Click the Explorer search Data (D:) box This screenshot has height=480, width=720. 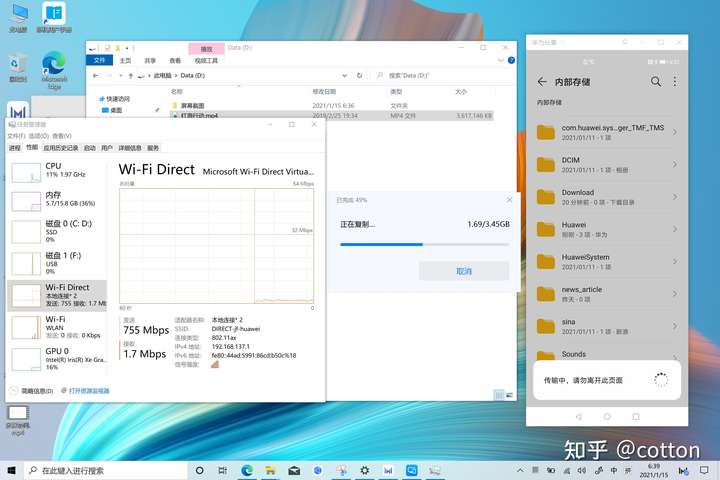[x=443, y=75]
